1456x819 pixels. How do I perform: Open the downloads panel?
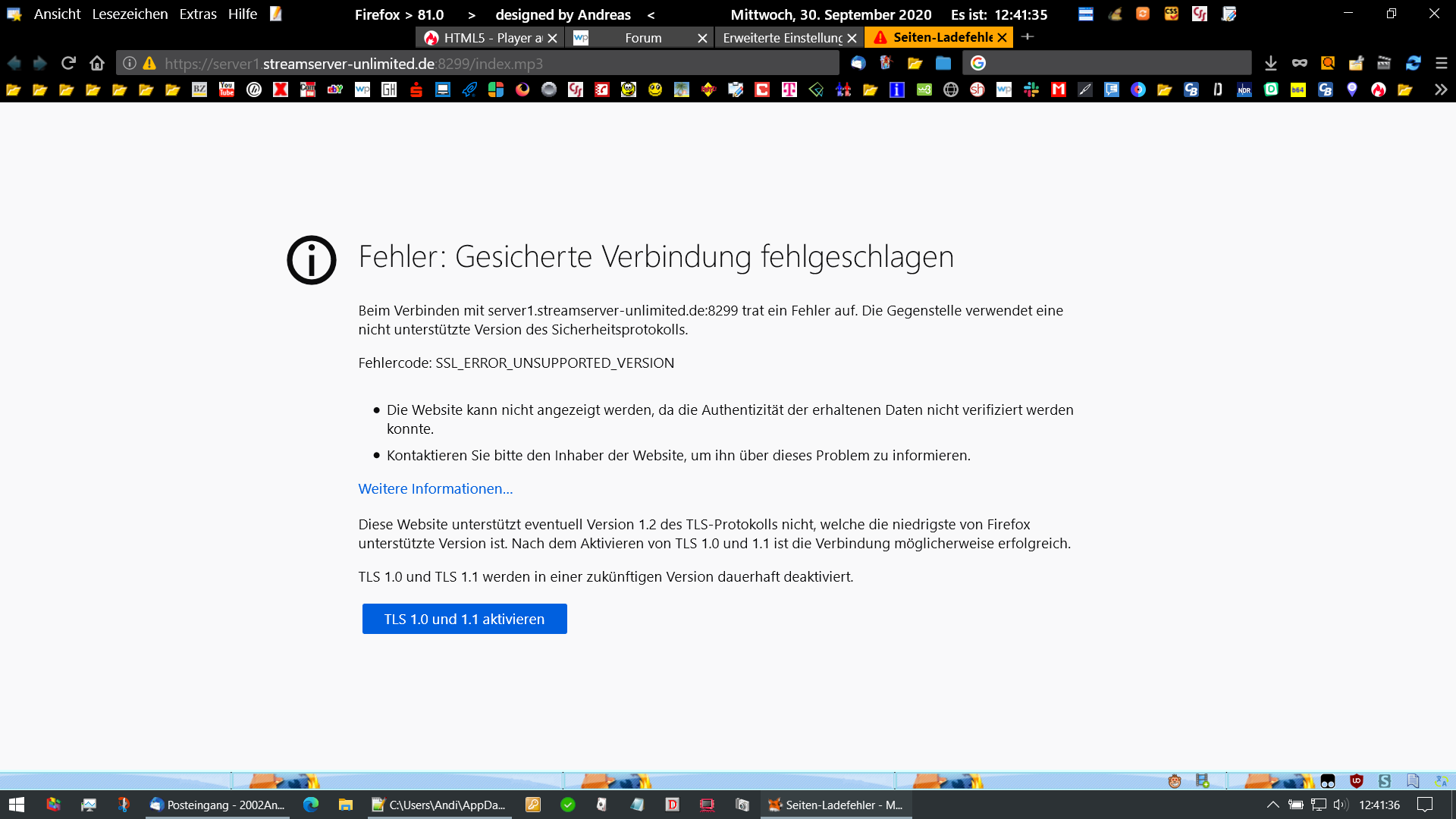[x=1271, y=63]
